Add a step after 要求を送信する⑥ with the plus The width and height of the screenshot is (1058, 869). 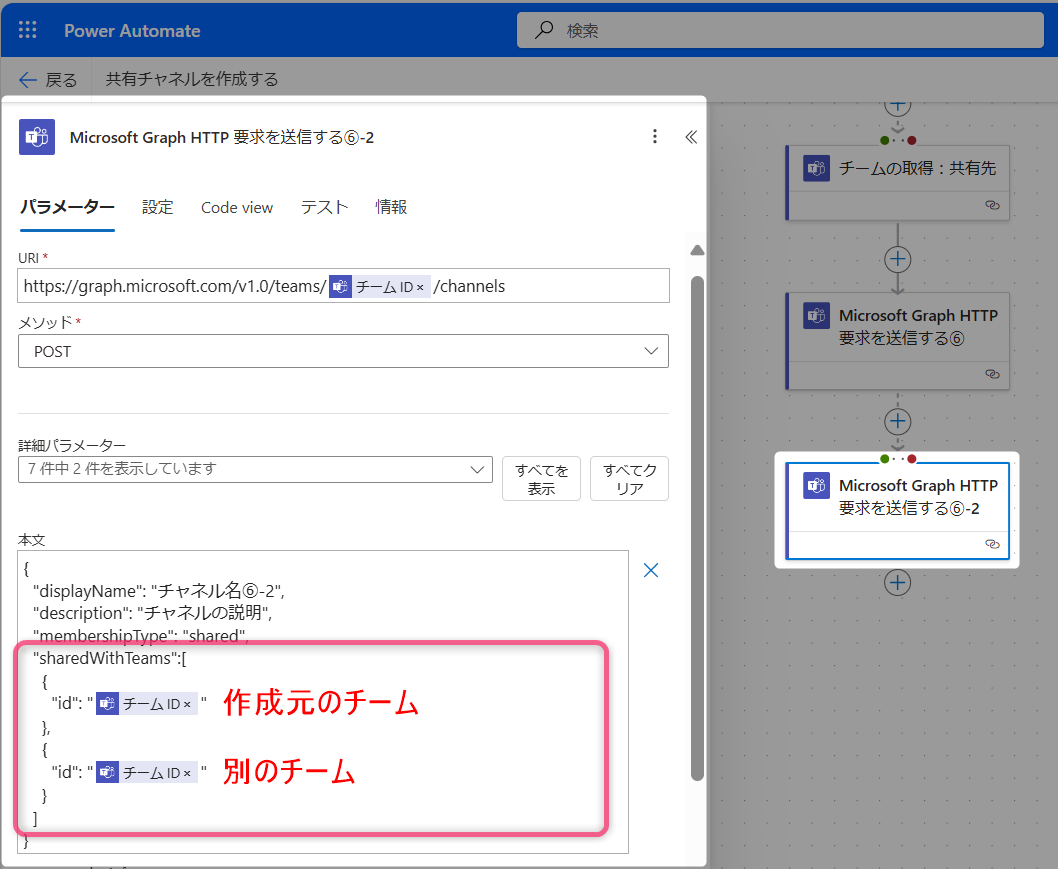tap(897, 422)
